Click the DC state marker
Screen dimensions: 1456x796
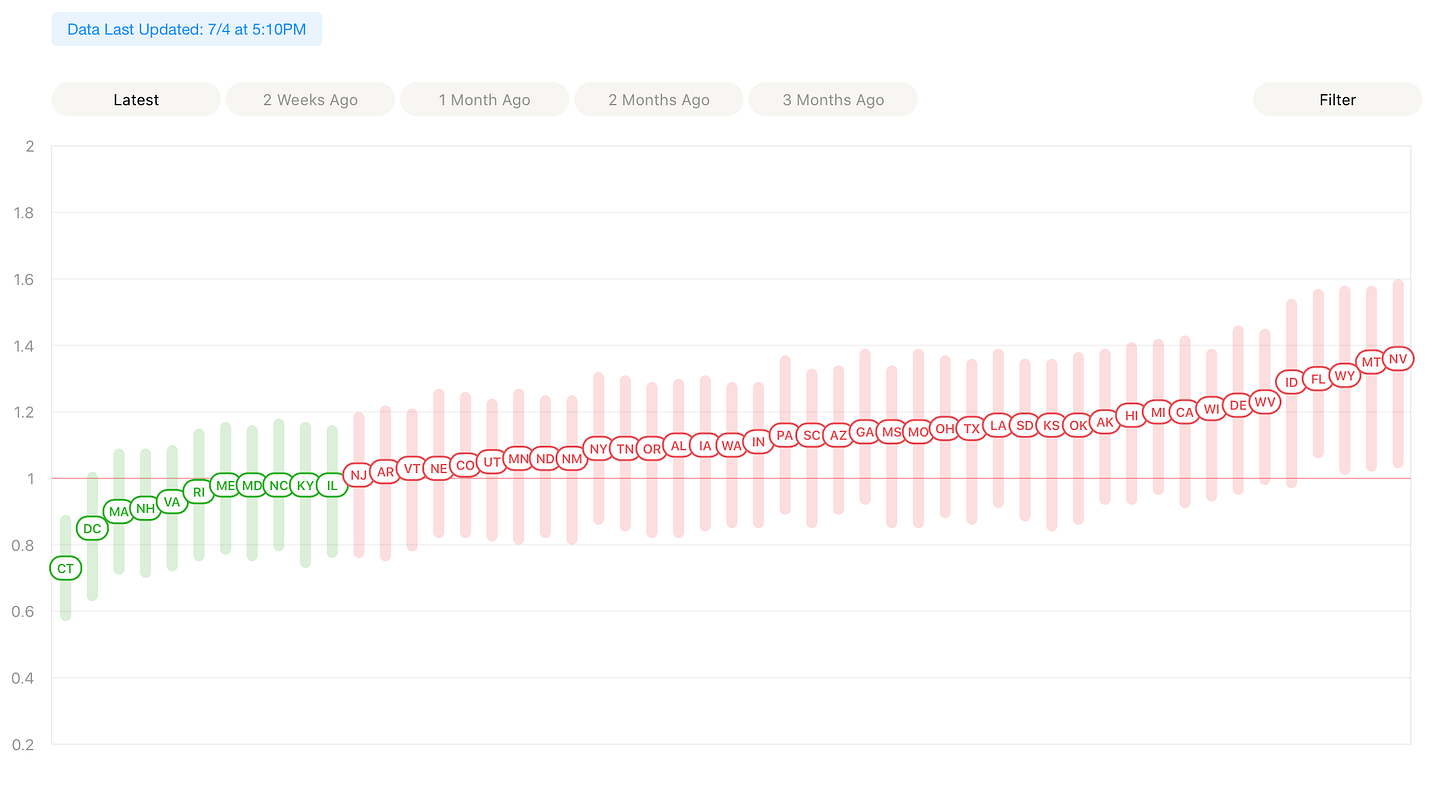(x=92, y=528)
